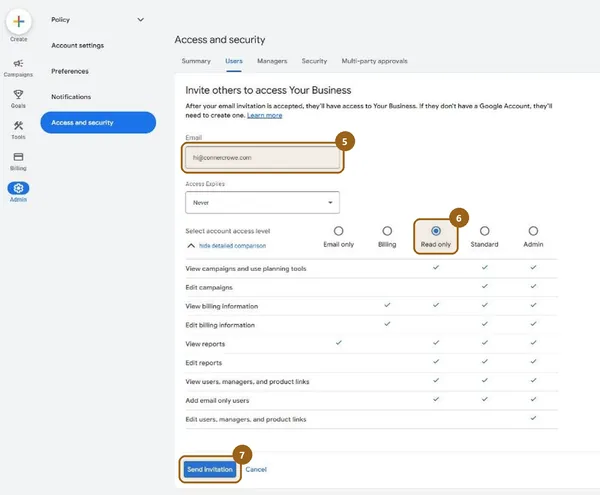Open Billing card icon

coord(18,157)
